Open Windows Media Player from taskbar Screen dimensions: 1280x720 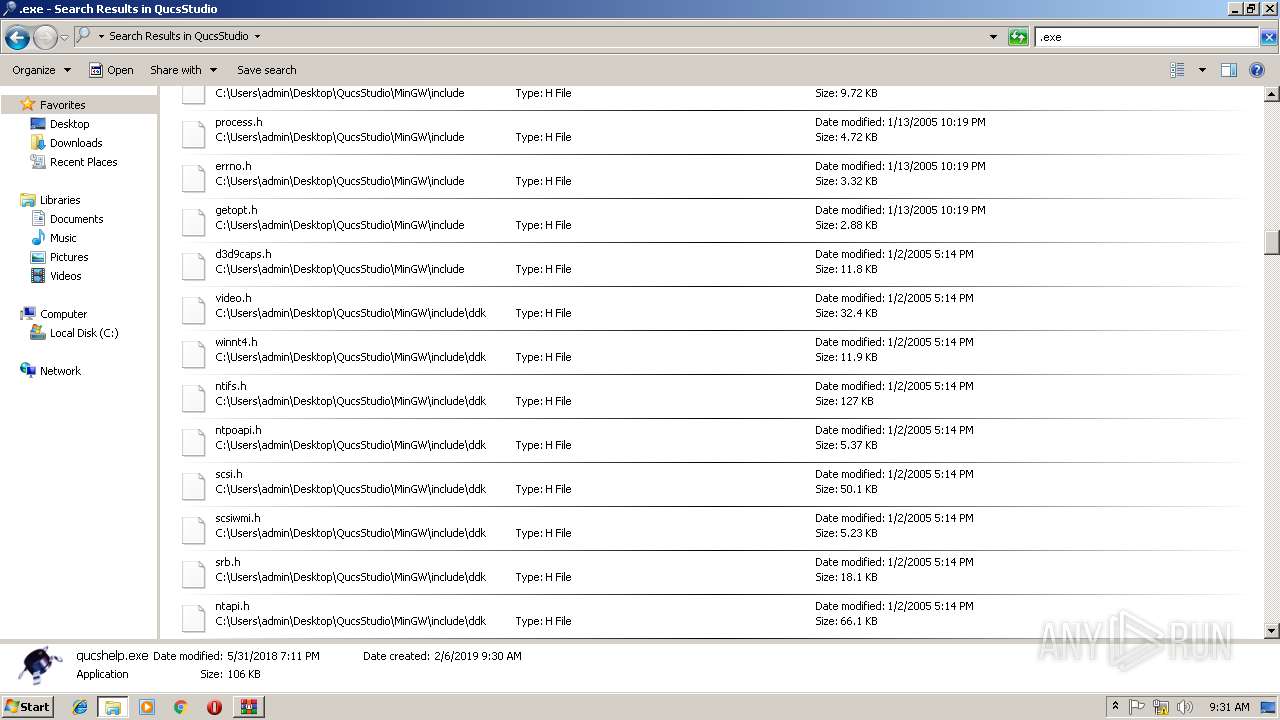click(147, 707)
